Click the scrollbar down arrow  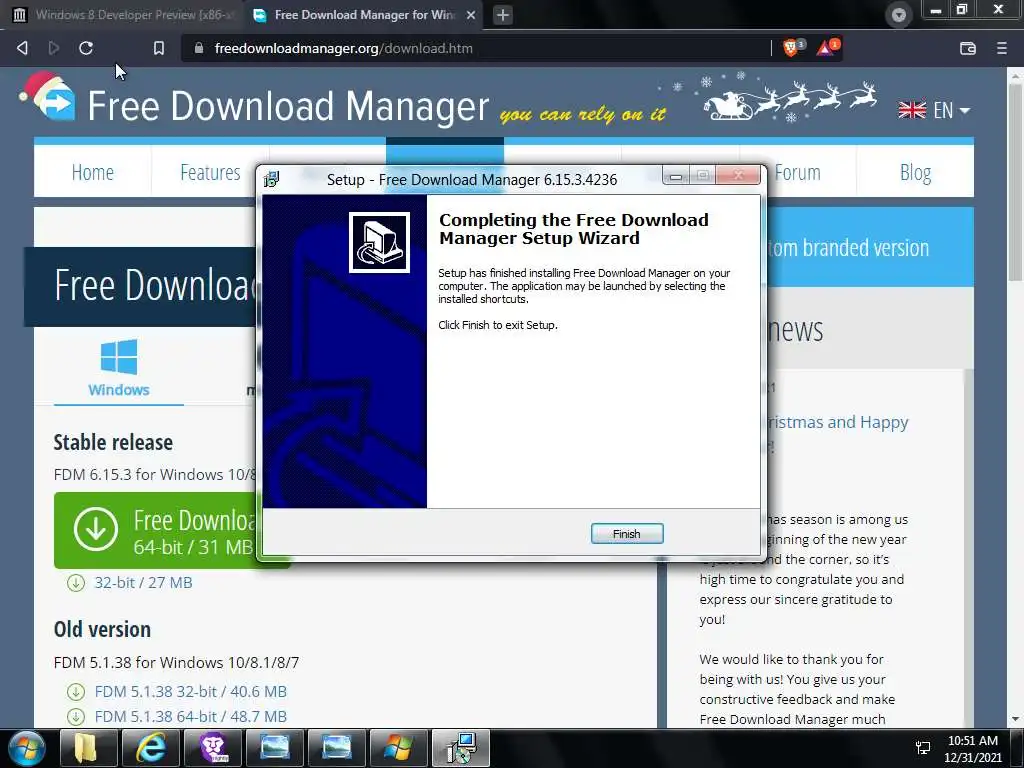1016,719
